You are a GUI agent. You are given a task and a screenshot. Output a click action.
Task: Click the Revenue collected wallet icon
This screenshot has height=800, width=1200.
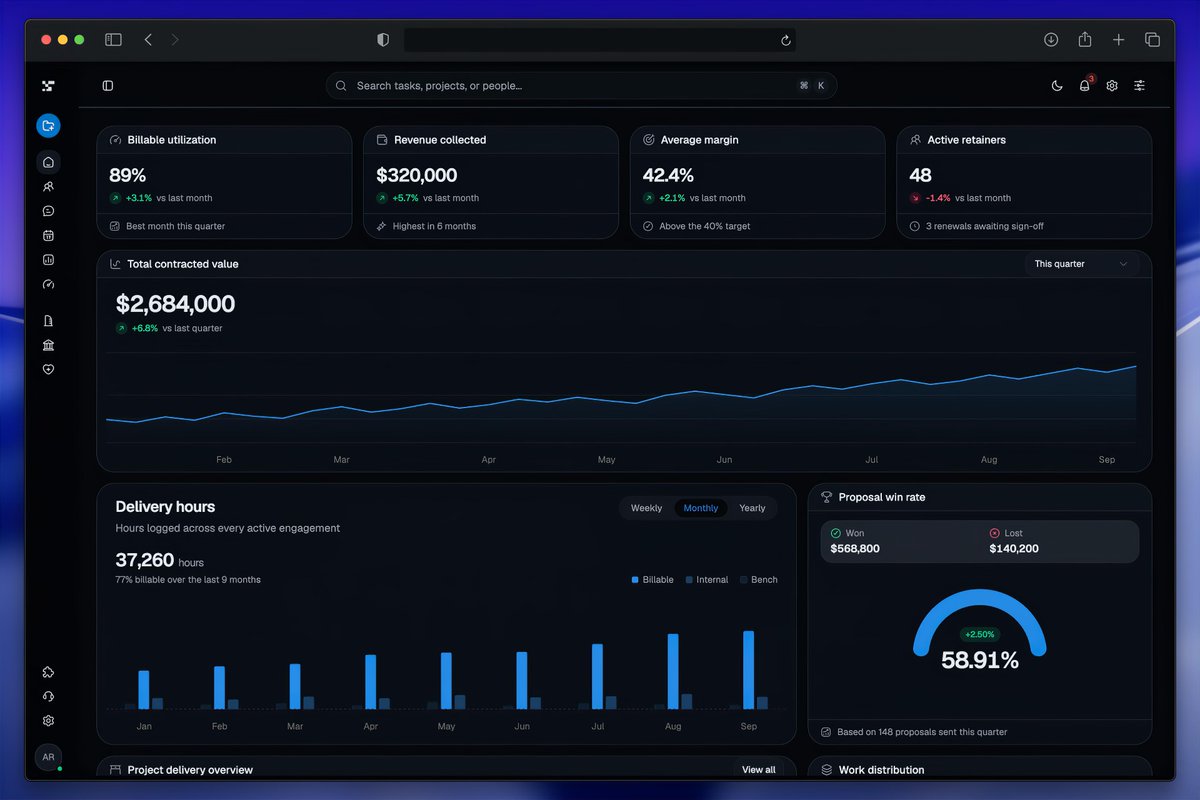(x=382, y=140)
